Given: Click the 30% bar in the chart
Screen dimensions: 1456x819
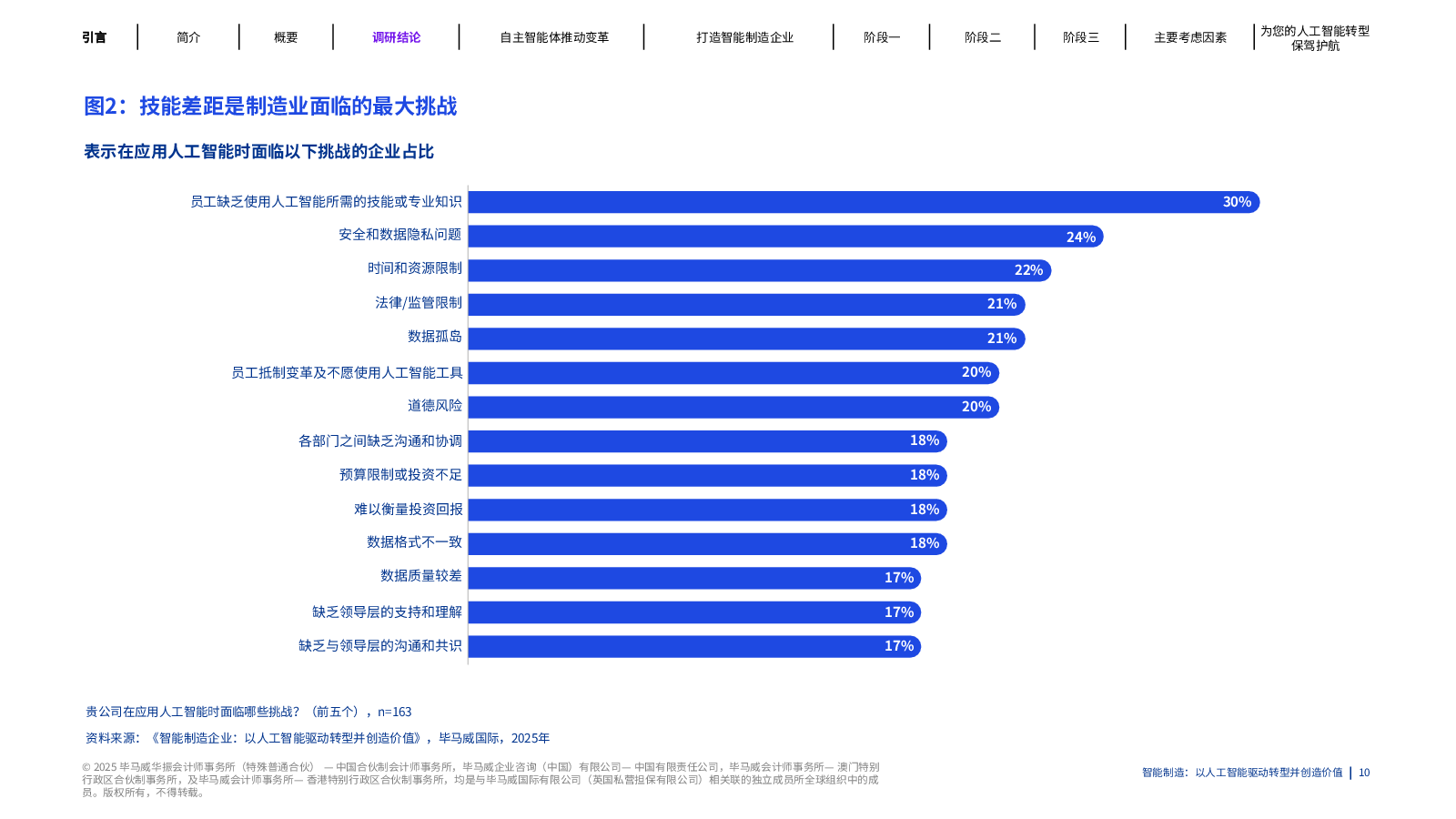Looking at the screenshot, I should point(863,202).
